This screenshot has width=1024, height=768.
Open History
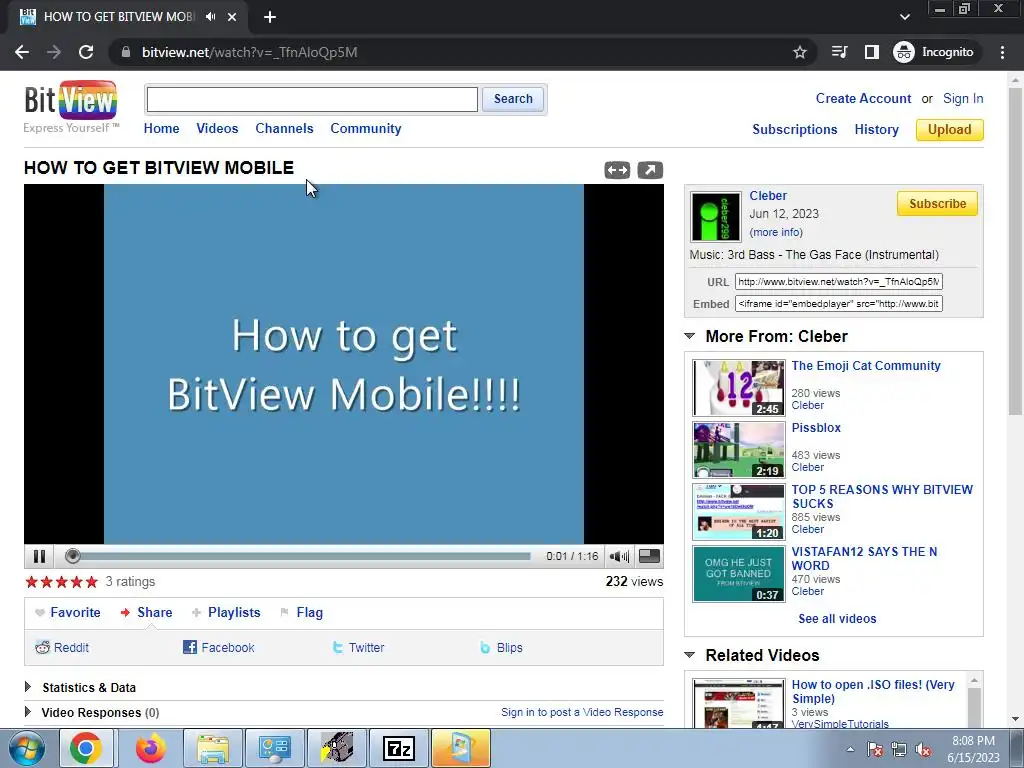876,129
